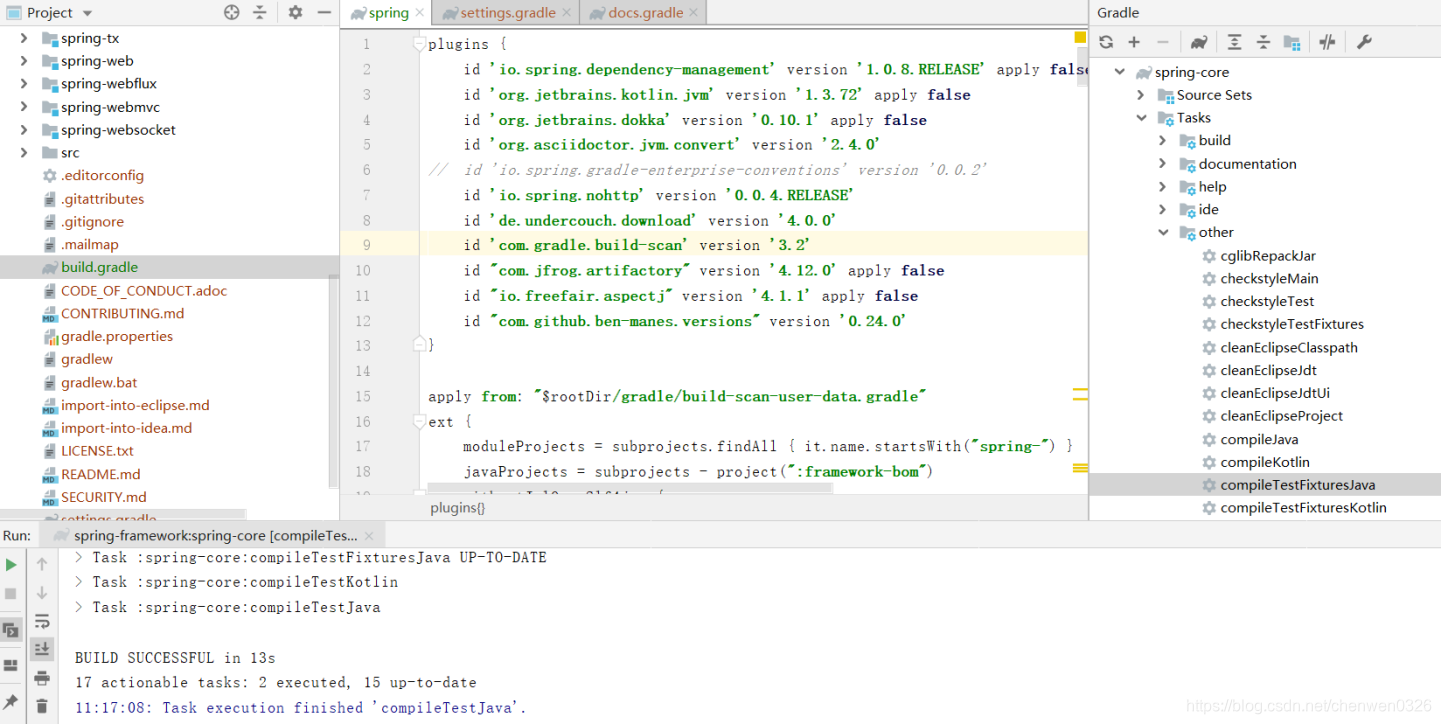Close the docs.gradle tab

694,13
